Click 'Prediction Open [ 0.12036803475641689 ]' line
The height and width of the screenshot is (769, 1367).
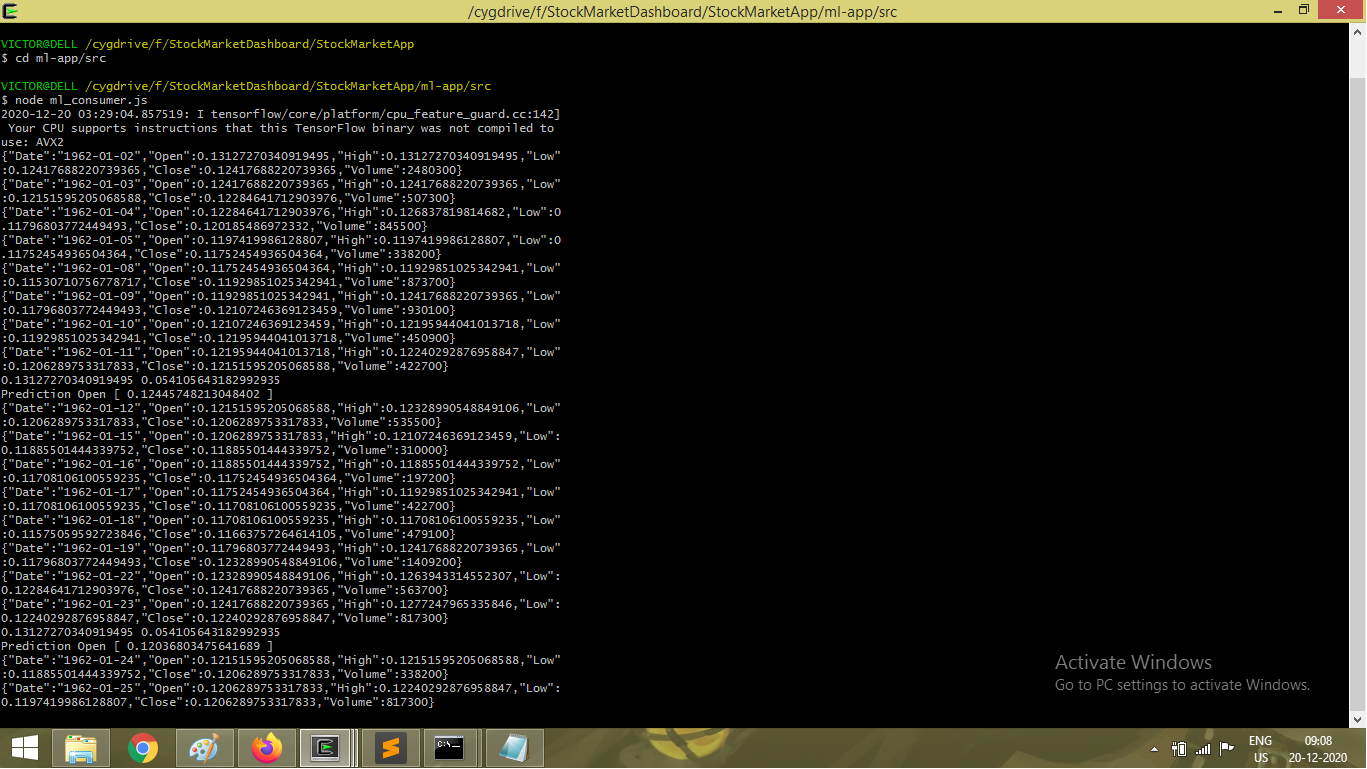[x=137, y=646]
